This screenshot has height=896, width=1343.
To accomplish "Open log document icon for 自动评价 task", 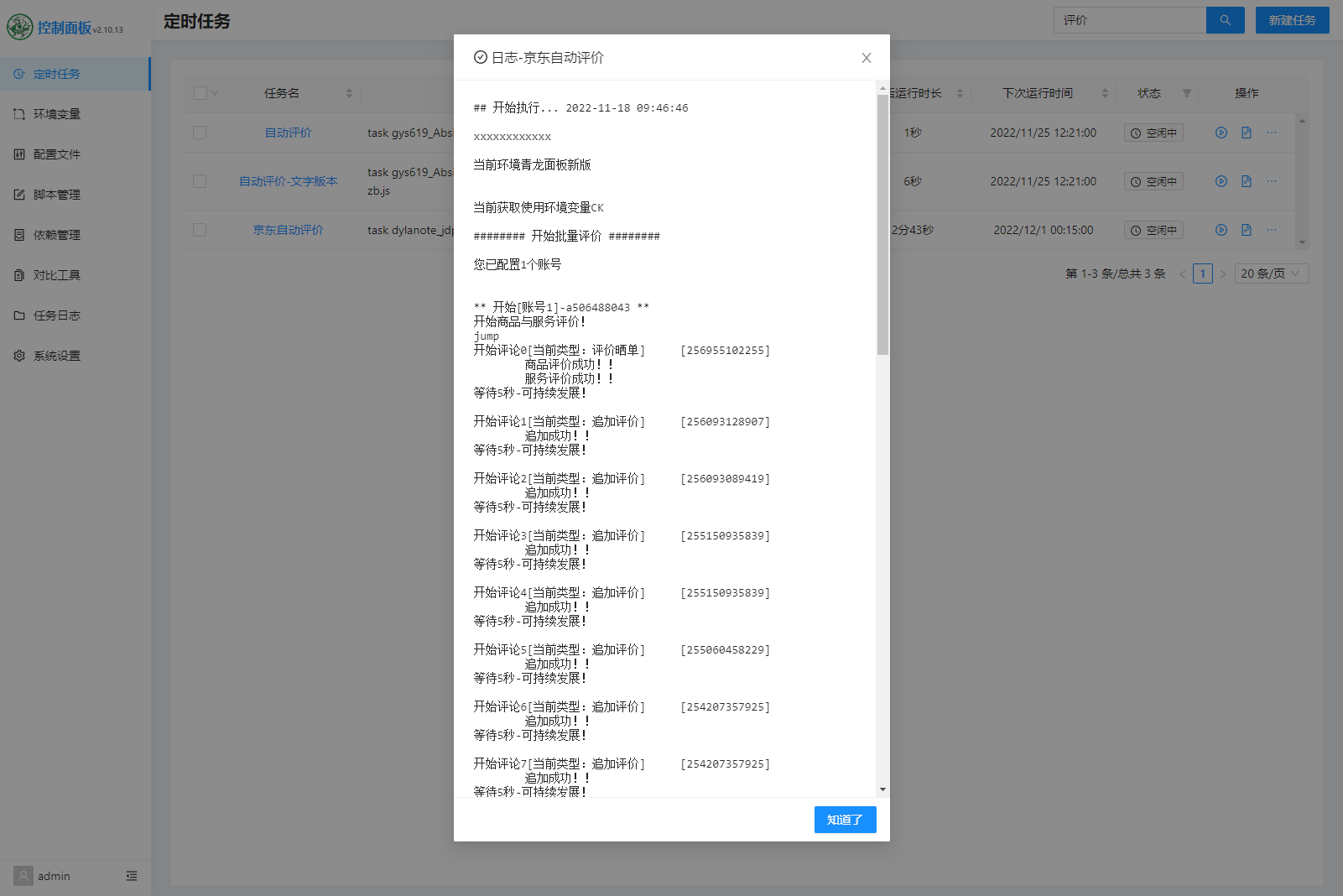I will (1247, 133).
